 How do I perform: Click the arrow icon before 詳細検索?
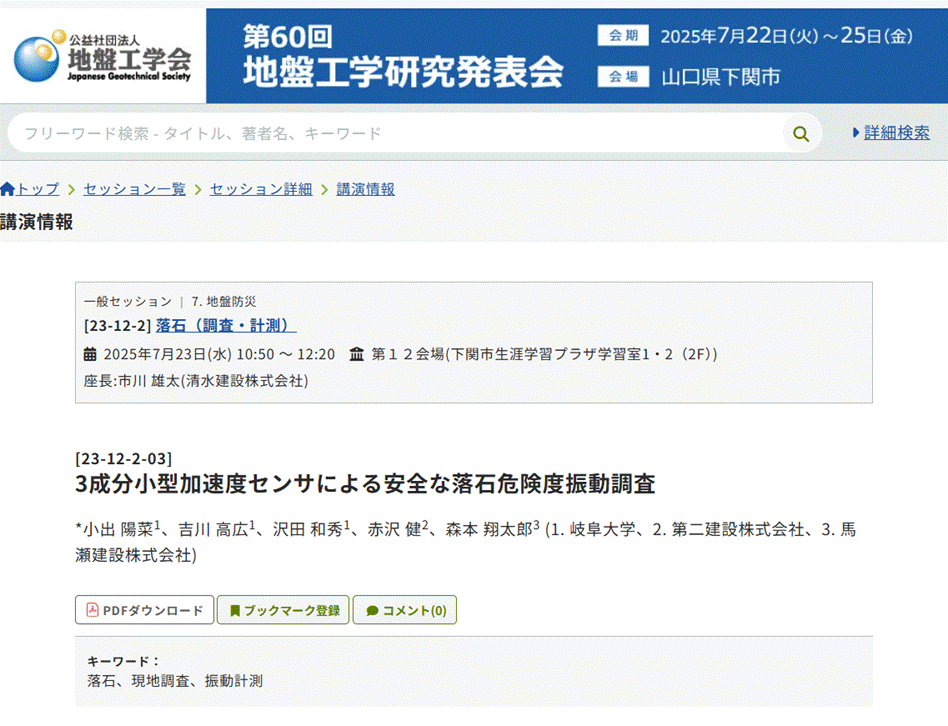[x=856, y=132]
